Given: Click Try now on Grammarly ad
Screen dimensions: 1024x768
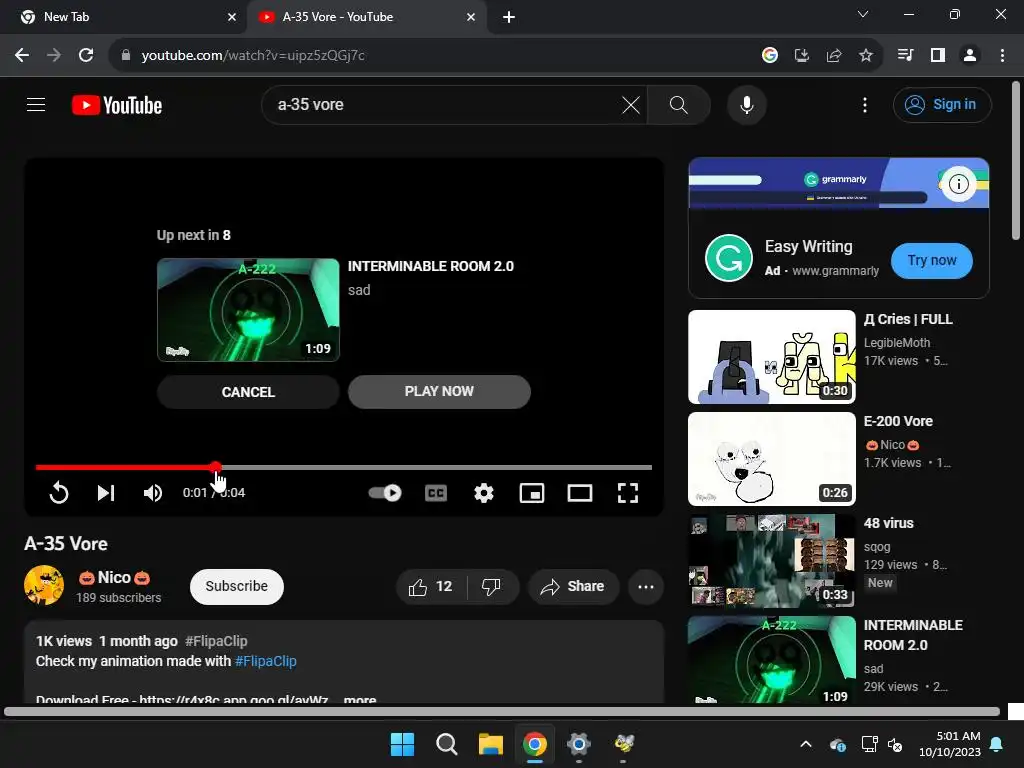Looking at the screenshot, I should [x=931, y=261].
